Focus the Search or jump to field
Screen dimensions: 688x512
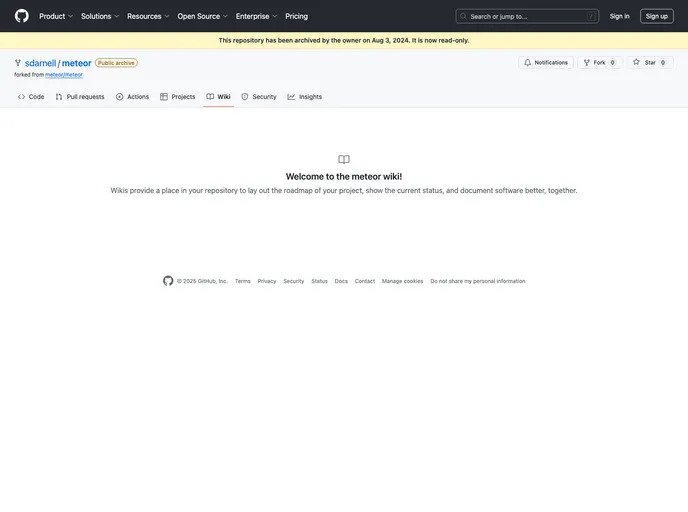[x=527, y=16]
